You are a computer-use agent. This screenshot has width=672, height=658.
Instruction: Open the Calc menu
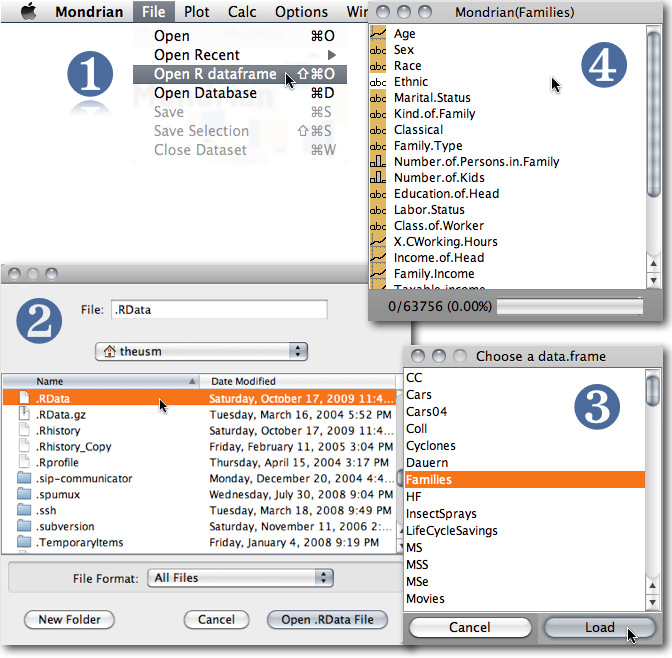[x=242, y=12]
